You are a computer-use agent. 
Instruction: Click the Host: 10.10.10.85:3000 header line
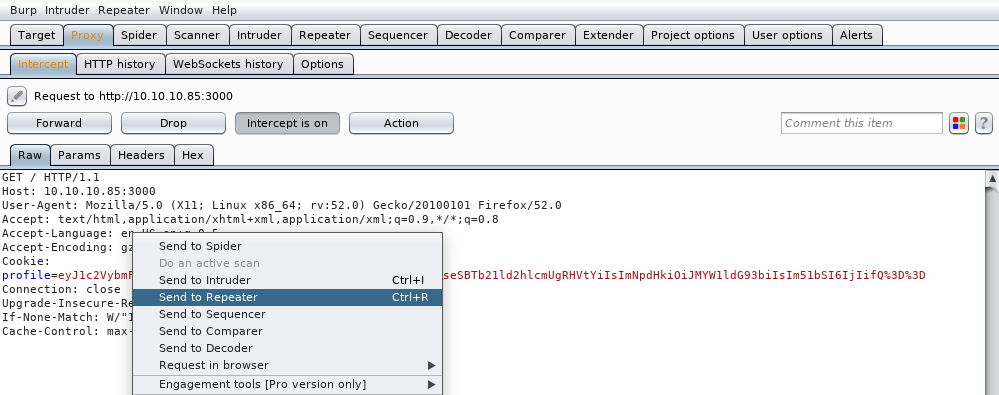pos(79,191)
